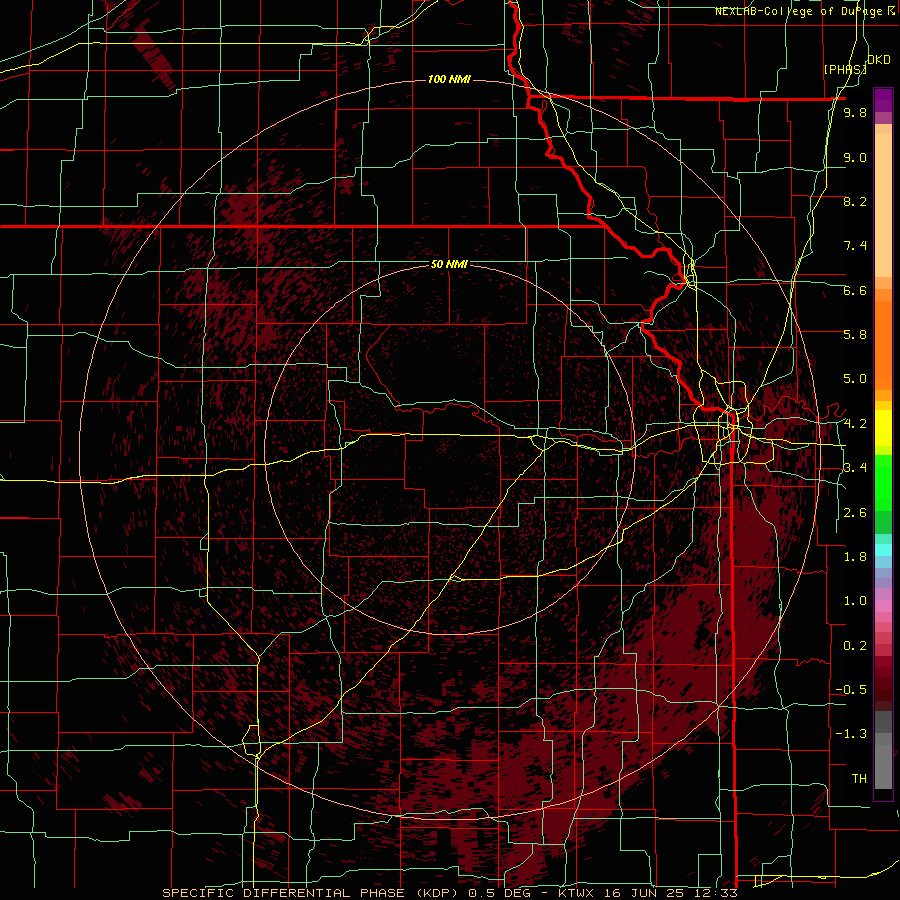Click the 5.8 value on color scale
900x900 pixels.
pyautogui.click(x=855, y=335)
